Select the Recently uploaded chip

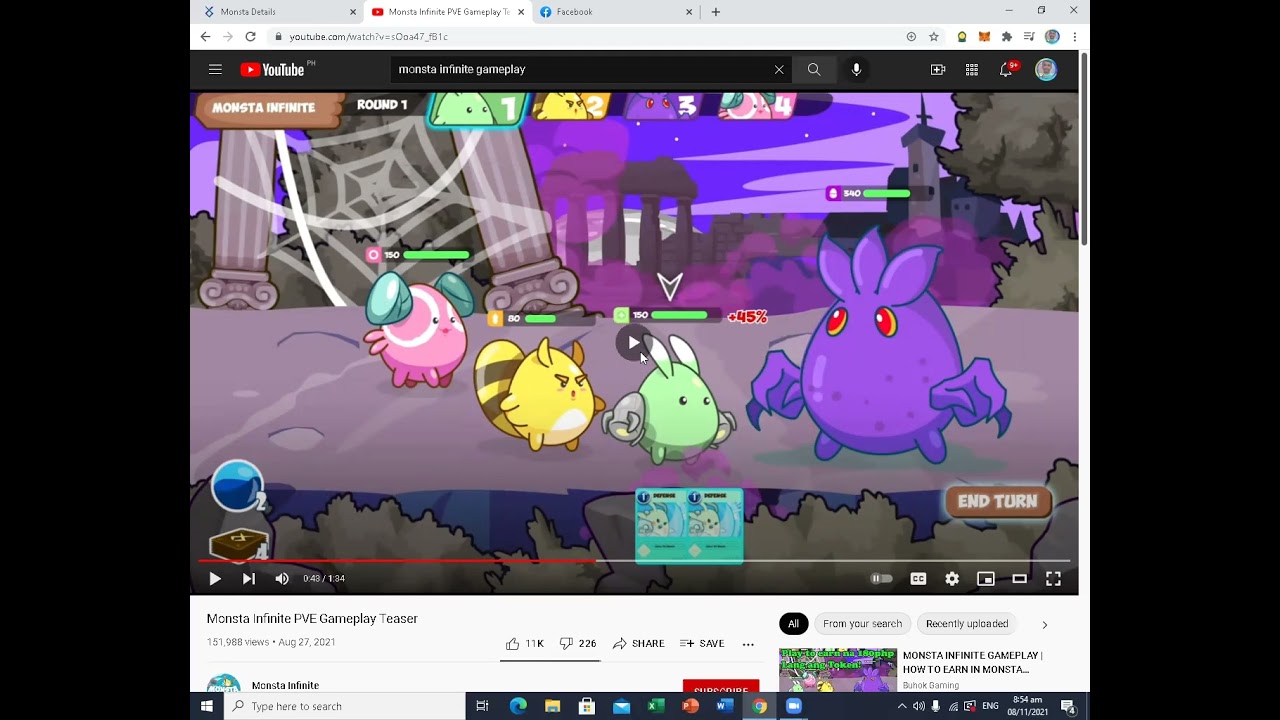pyautogui.click(x=967, y=624)
